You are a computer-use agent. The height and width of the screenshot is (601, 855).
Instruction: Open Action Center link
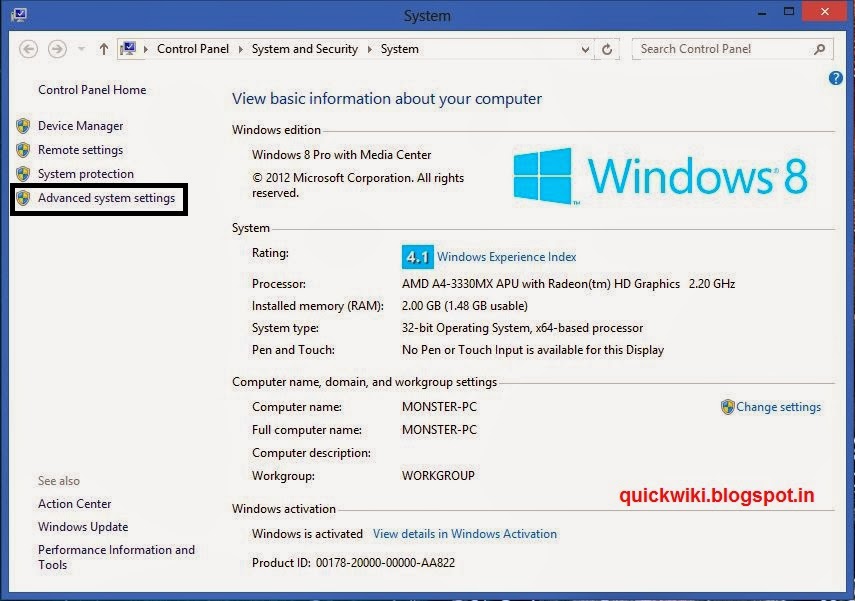pos(75,504)
